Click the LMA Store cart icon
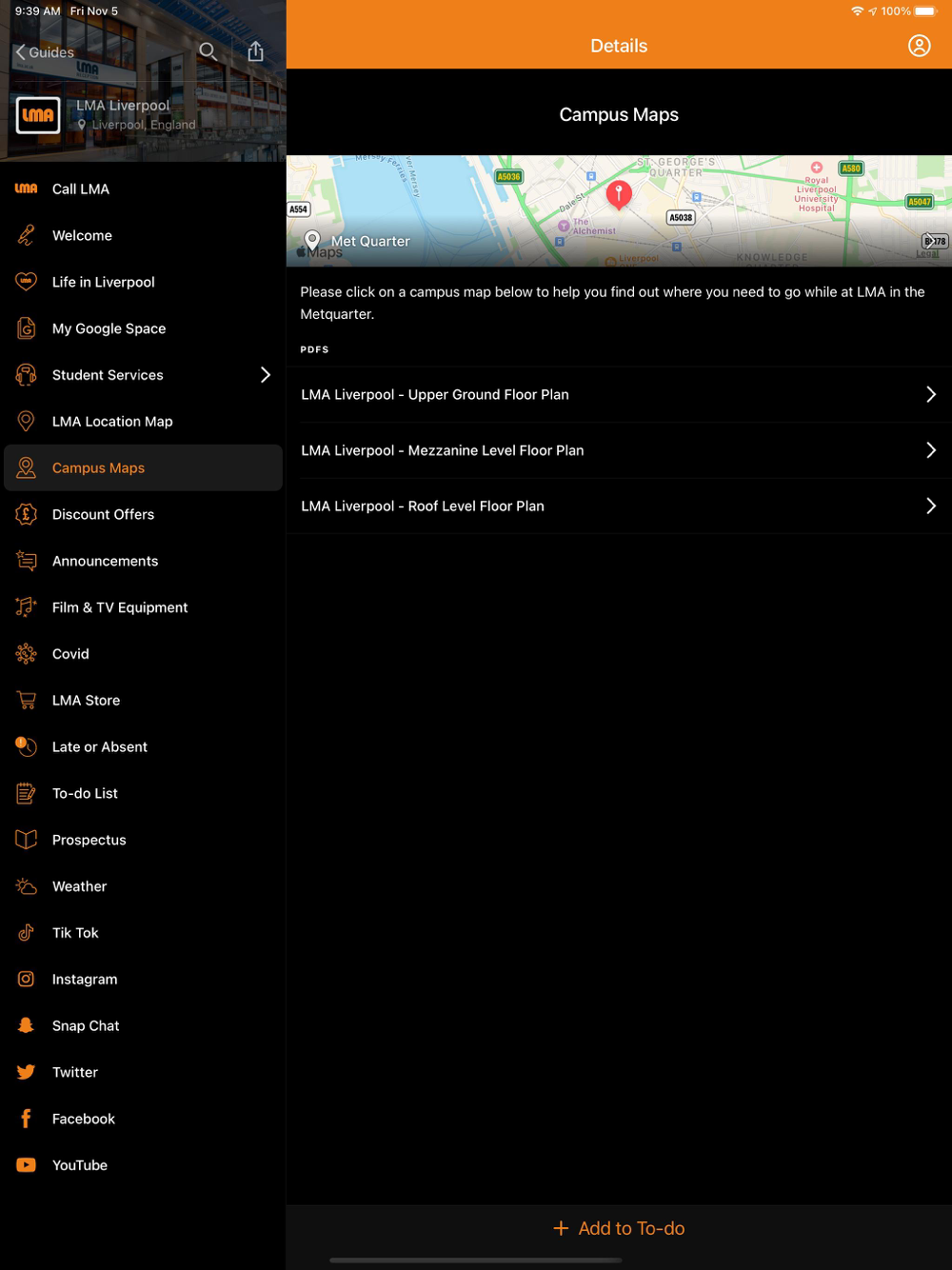952x1270 pixels. [x=26, y=701]
